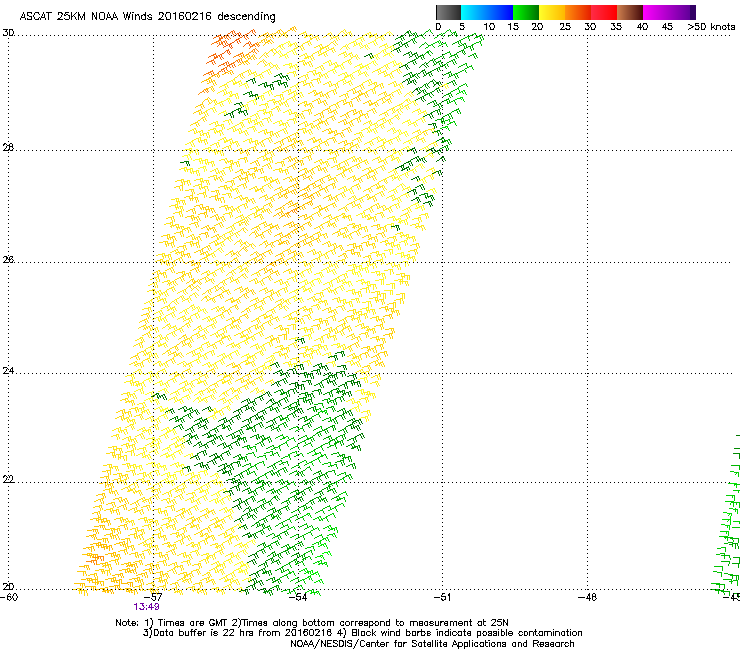Click the note 'Times are GMT' line
The width and height of the screenshot is (740, 650).
tap(311, 623)
